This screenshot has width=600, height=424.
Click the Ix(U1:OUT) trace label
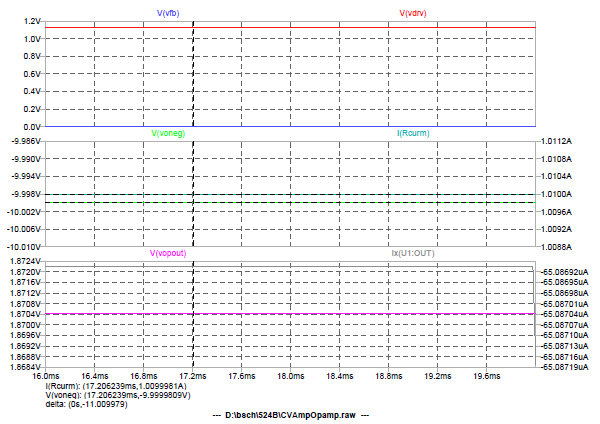[413, 253]
